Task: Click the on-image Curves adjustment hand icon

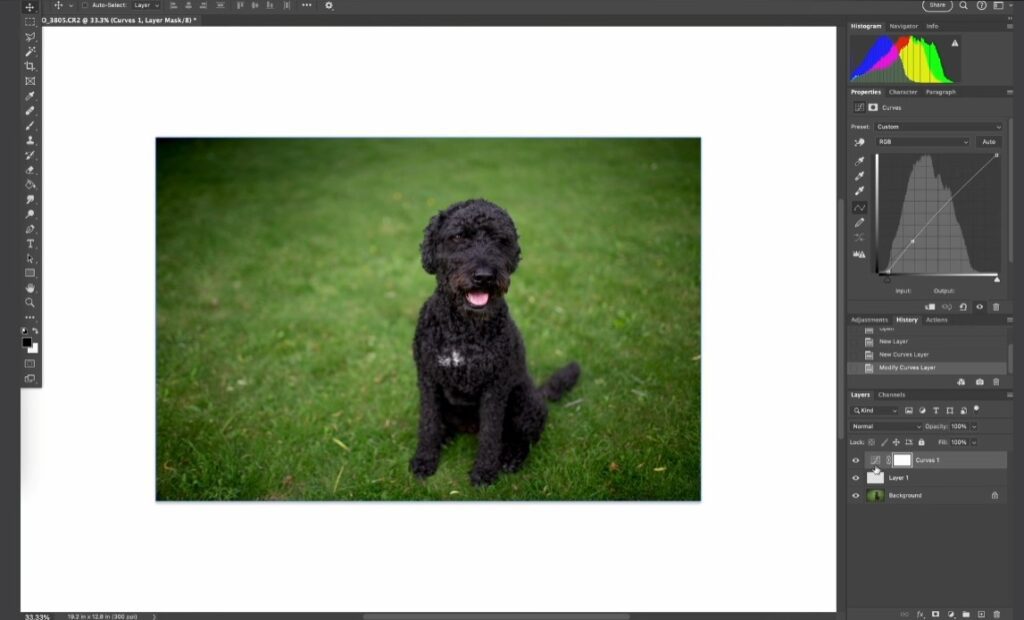Action: (x=859, y=142)
